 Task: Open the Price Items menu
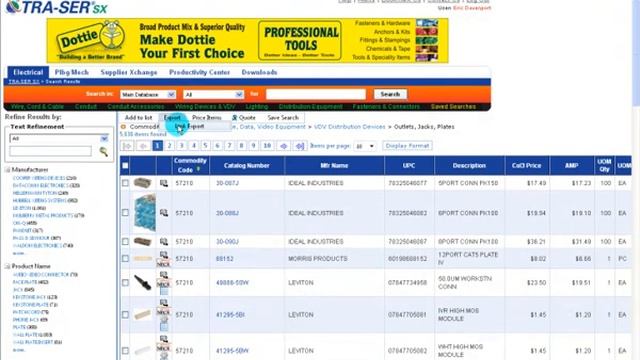point(207,118)
